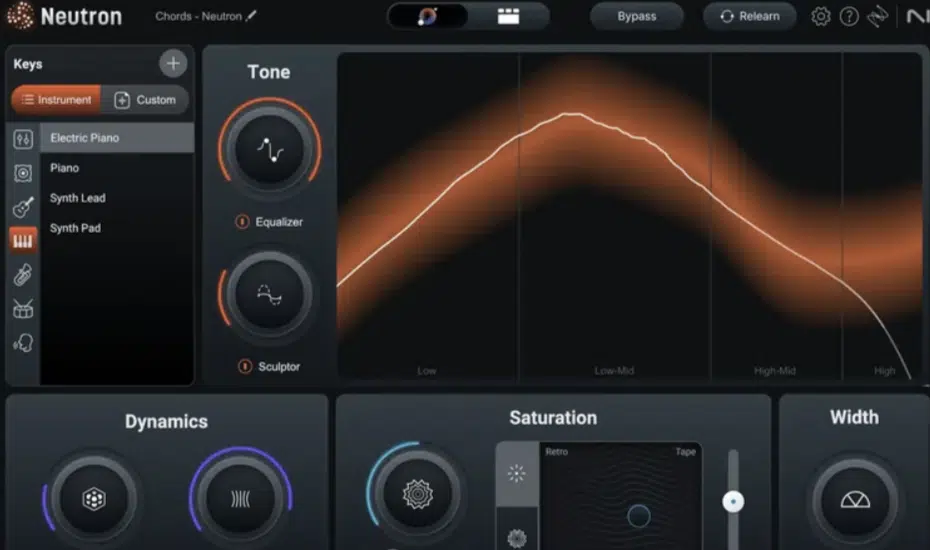Select the drums category icon
This screenshot has width=930, height=550.
pos(23,309)
